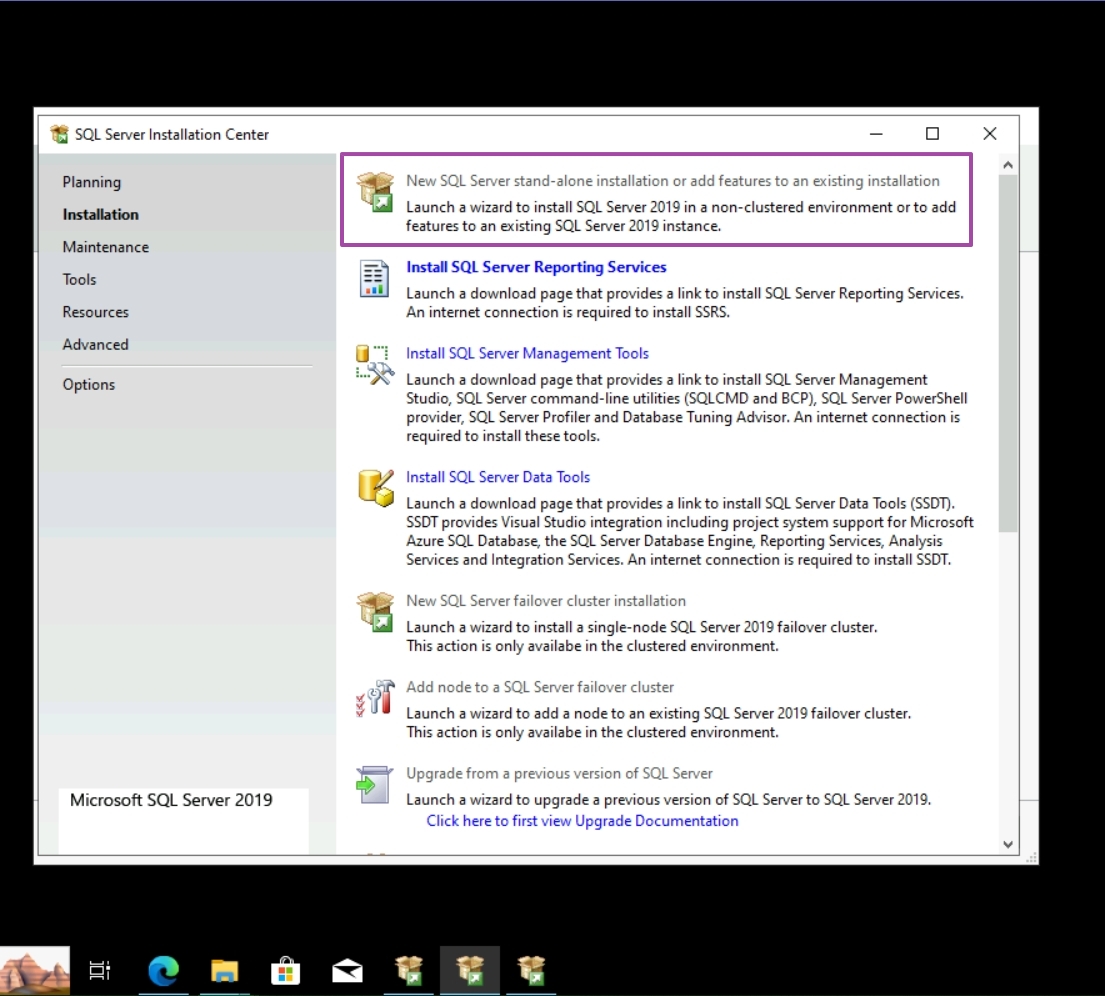This screenshot has height=996, width=1105.
Task: Open Microsoft Store from the taskbar
Action: click(285, 971)
